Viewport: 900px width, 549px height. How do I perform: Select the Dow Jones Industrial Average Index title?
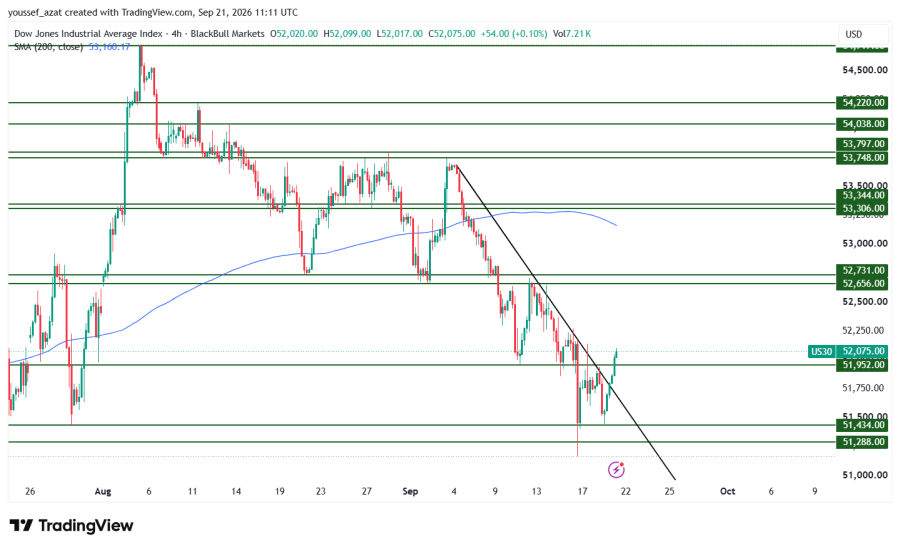click(88, 34)
